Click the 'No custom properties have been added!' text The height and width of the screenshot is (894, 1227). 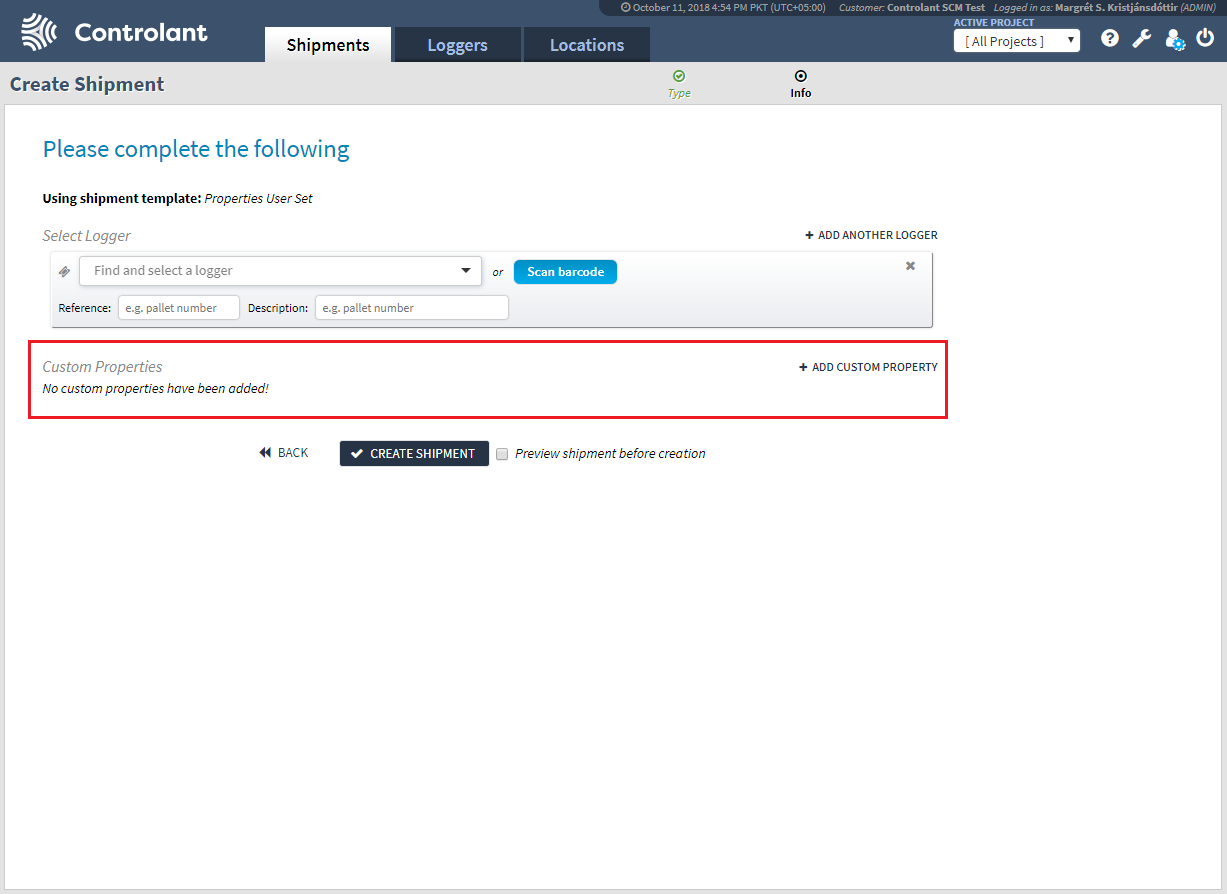[155, 388]
